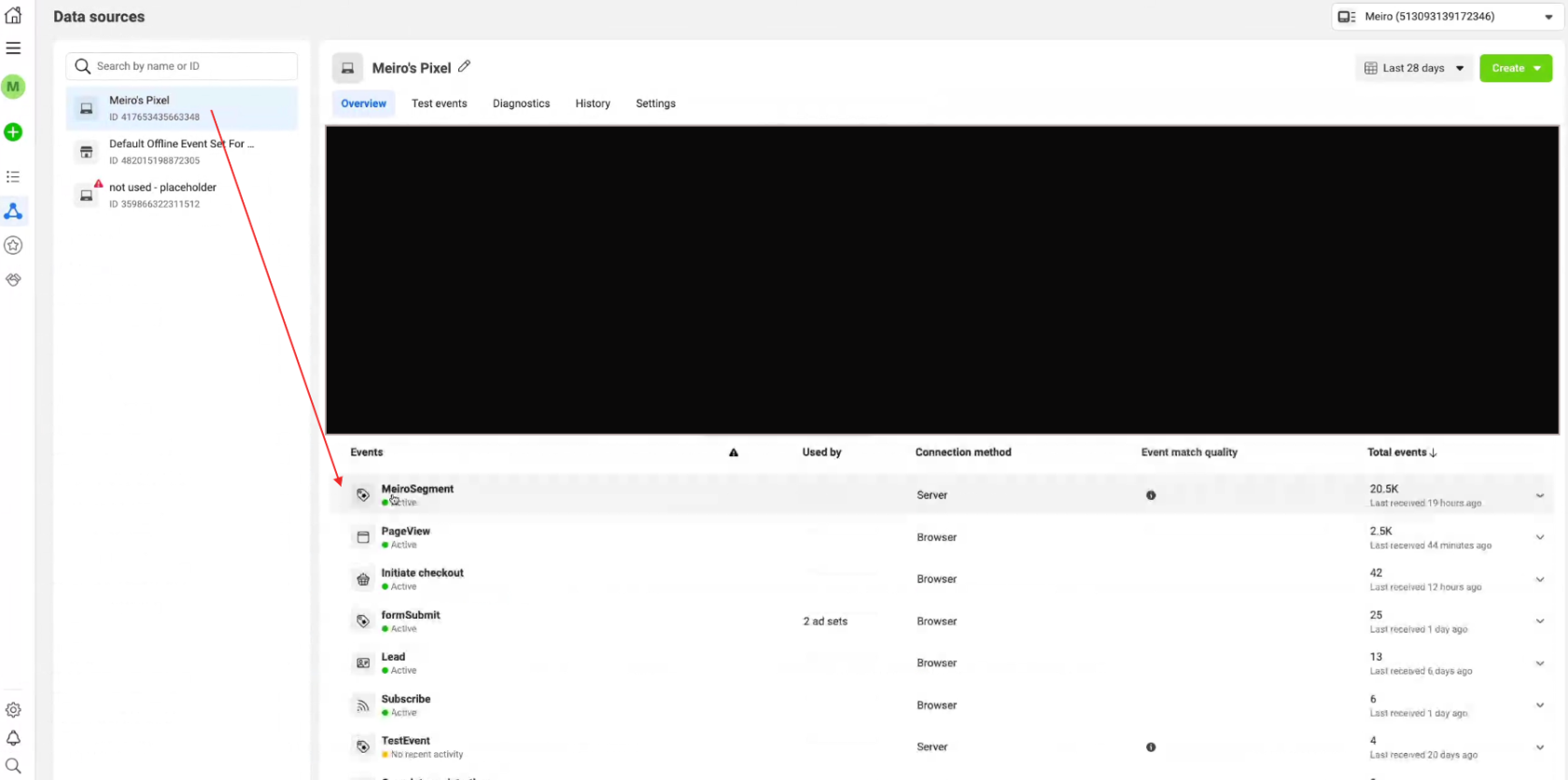The height and width of the screenshot is (780, 1568).
Task: Expand the Subscribe event row chevron
Action: 1540,705
